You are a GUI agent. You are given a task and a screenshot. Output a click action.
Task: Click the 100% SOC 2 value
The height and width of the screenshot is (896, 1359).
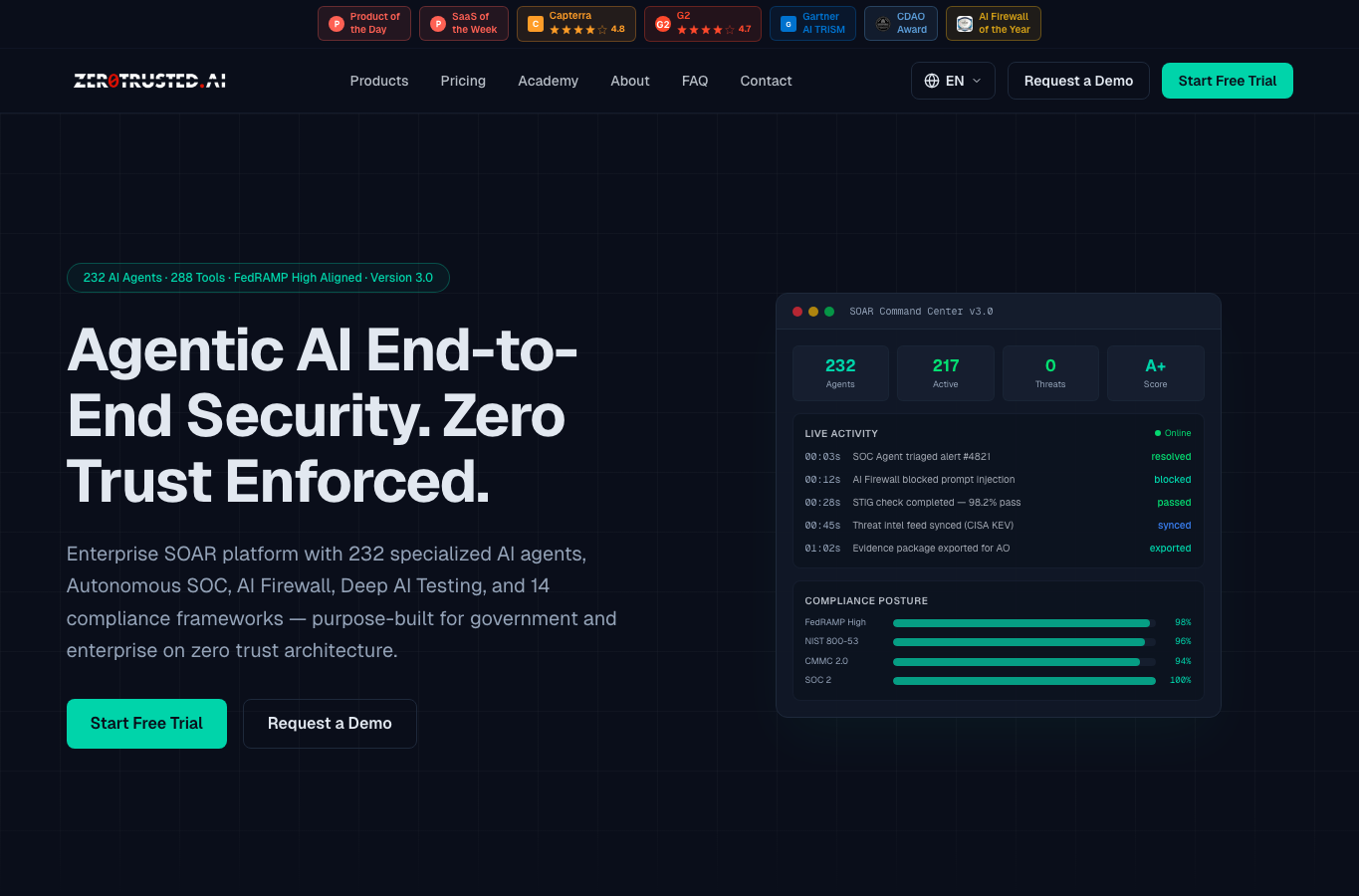pos(1180,680)
